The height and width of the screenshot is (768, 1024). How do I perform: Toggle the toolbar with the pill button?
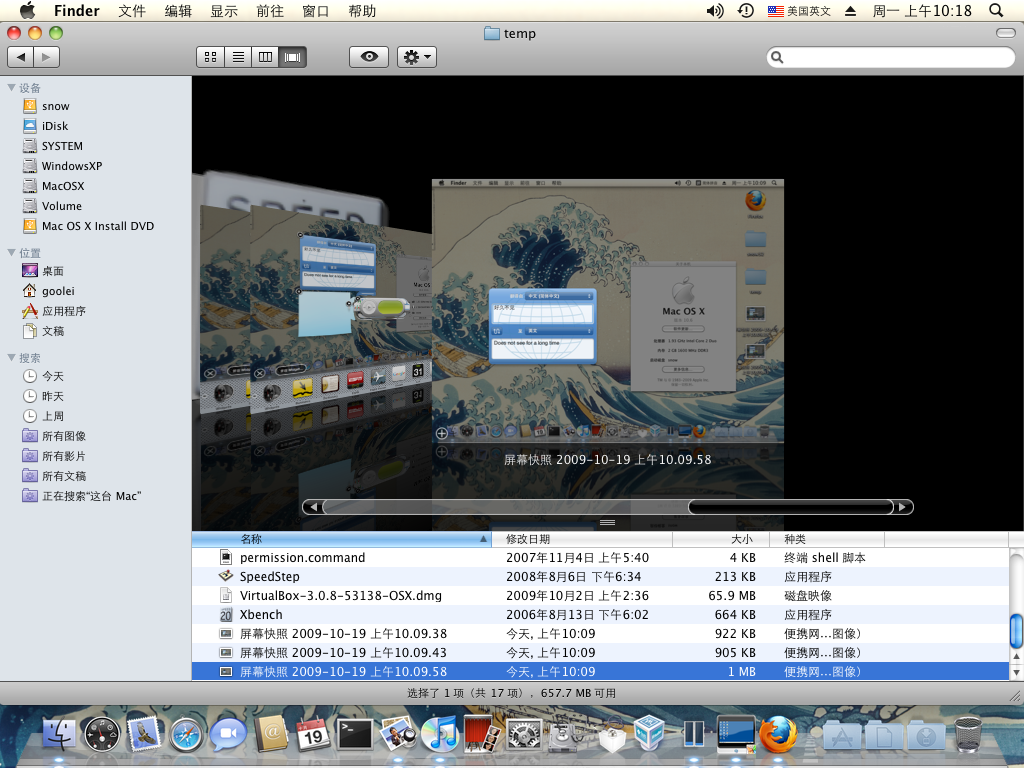[x=1006, y=33]
